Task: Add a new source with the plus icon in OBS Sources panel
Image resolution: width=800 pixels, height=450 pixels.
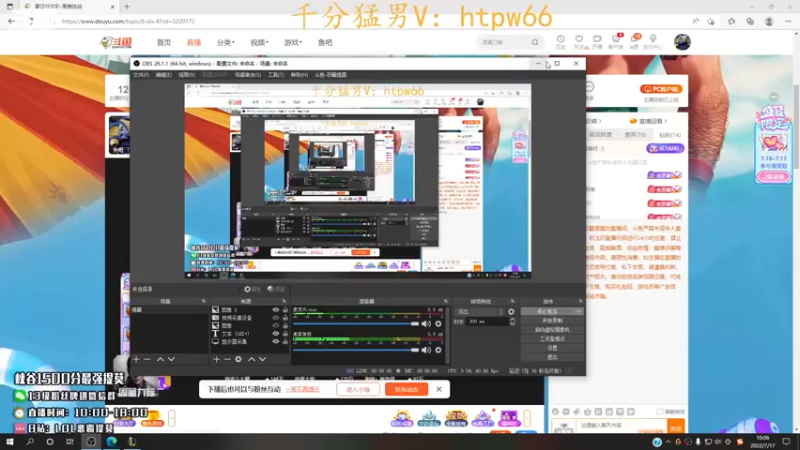Action: (216, 359)
